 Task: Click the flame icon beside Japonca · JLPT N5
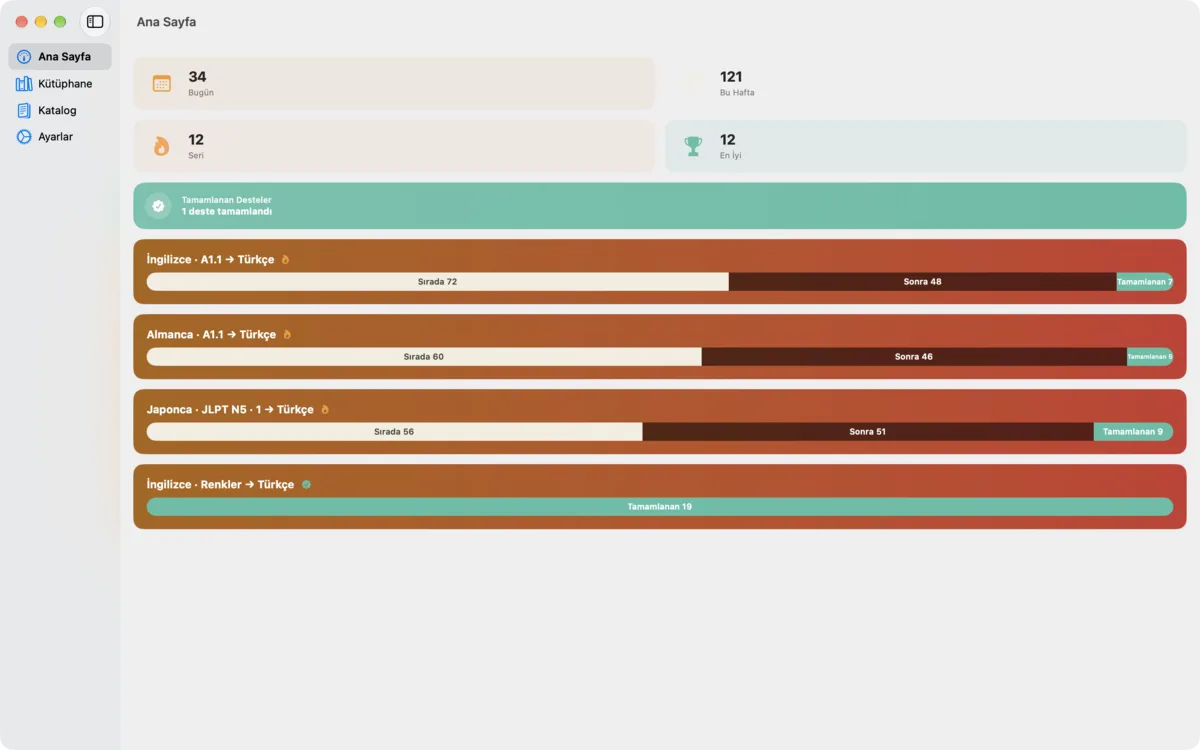click(325, 409)
